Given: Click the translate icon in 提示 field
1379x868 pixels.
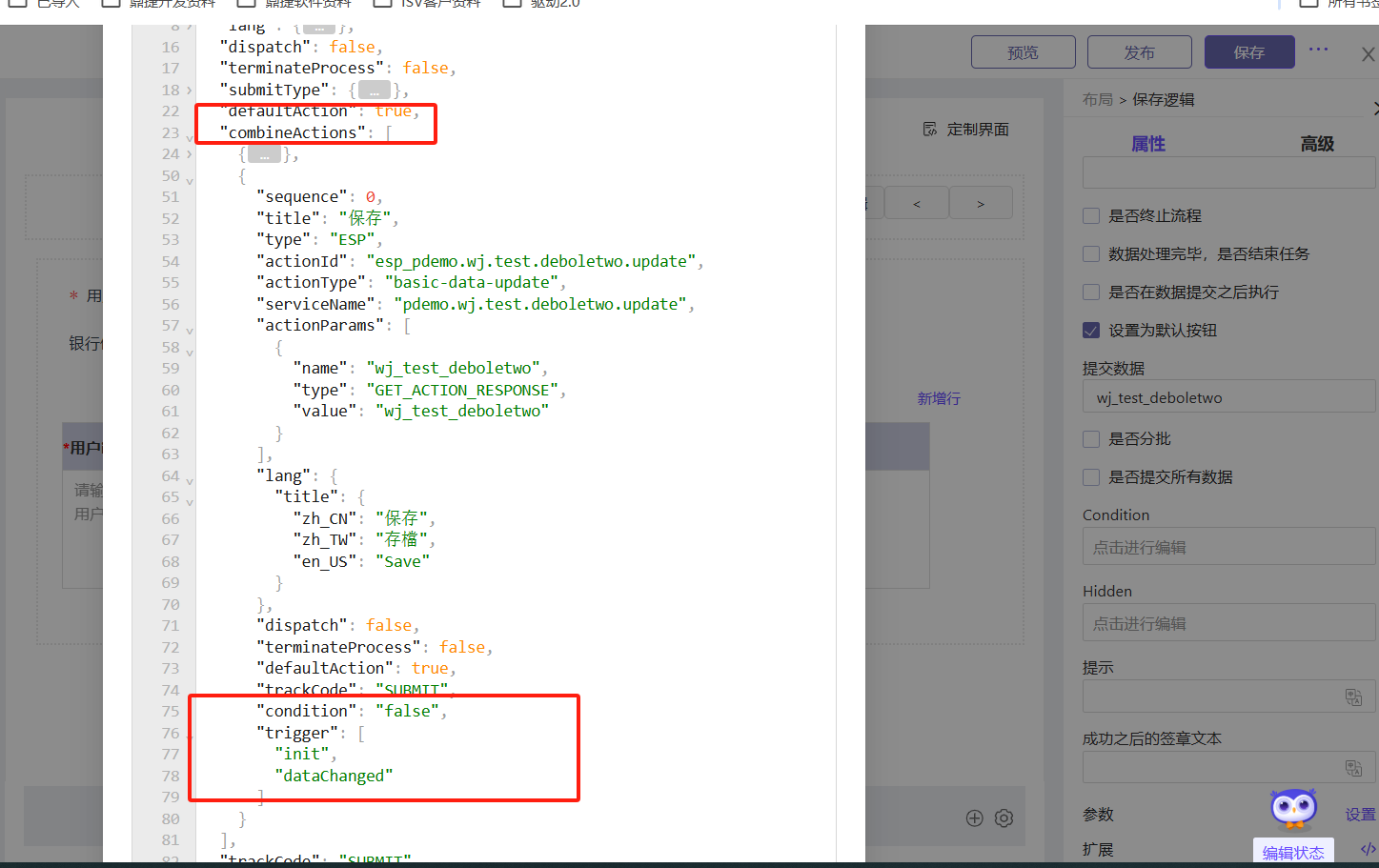Looking at the screenshot, I should point(1353,696).
